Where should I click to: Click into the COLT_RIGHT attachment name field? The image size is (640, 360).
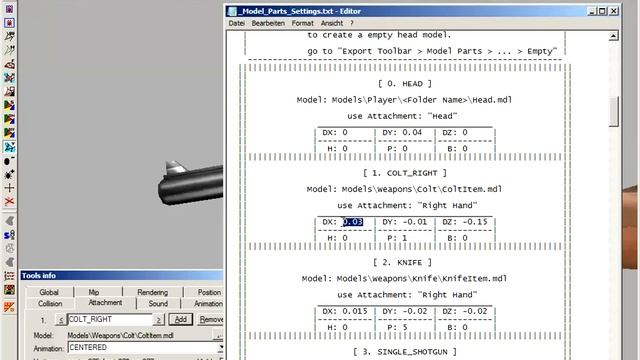click(x=110, y=319)
